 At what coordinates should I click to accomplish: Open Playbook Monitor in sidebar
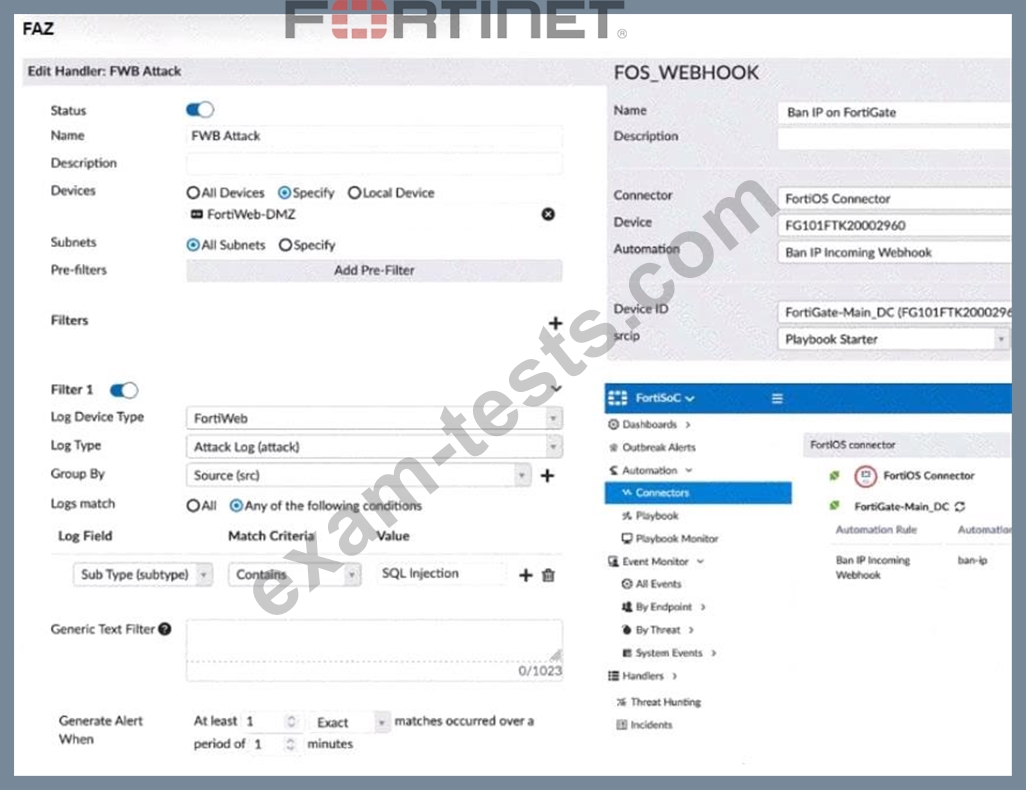pyautogui.click(x=676, y=538)
